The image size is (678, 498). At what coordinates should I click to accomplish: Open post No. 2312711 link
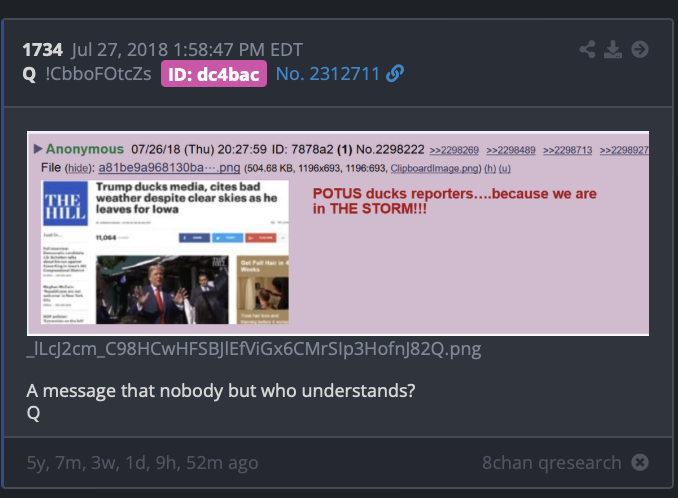click(x=327, y=74)
